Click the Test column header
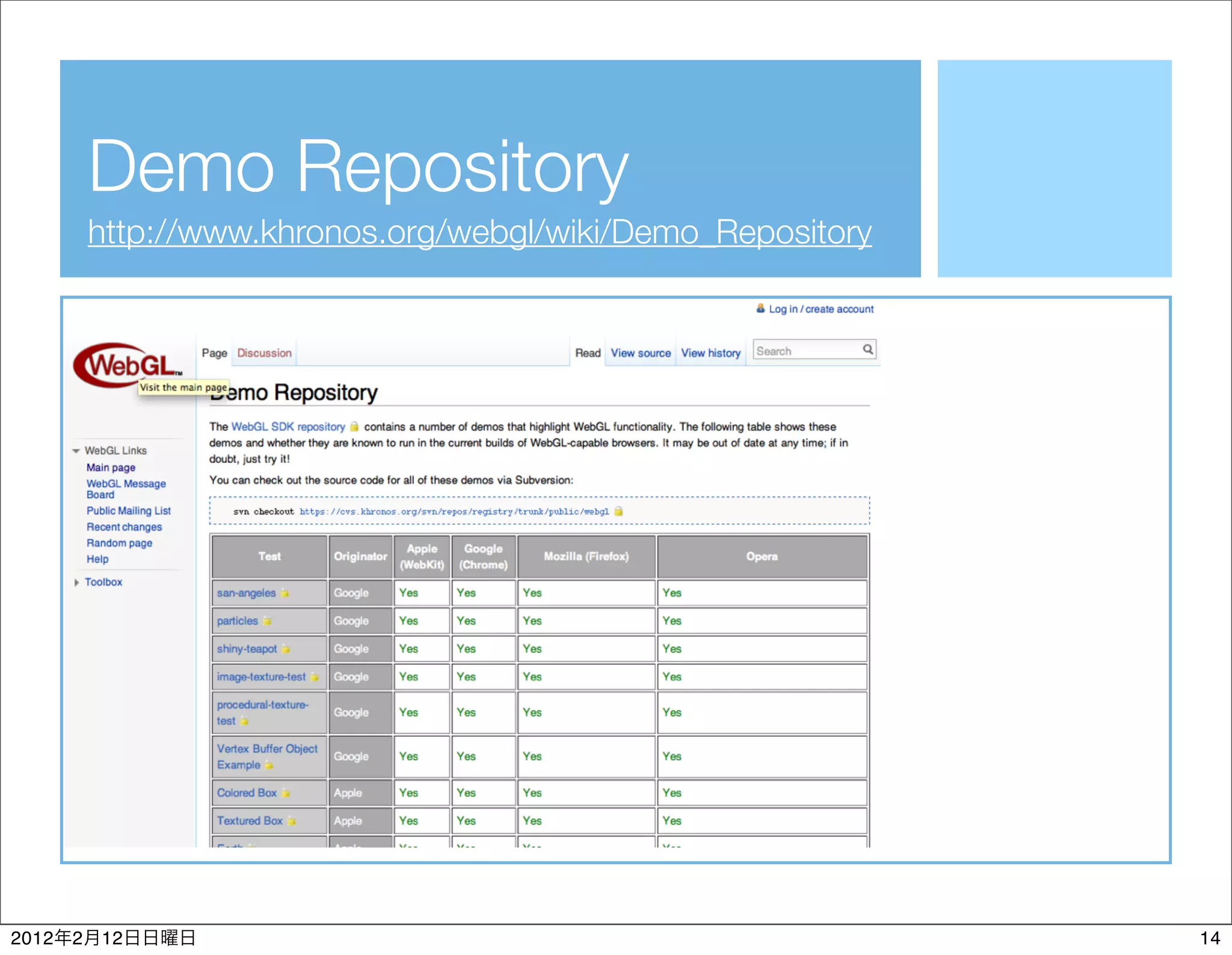The height and width of the screenshot is (955, 1232). click(x=269, y=557)
